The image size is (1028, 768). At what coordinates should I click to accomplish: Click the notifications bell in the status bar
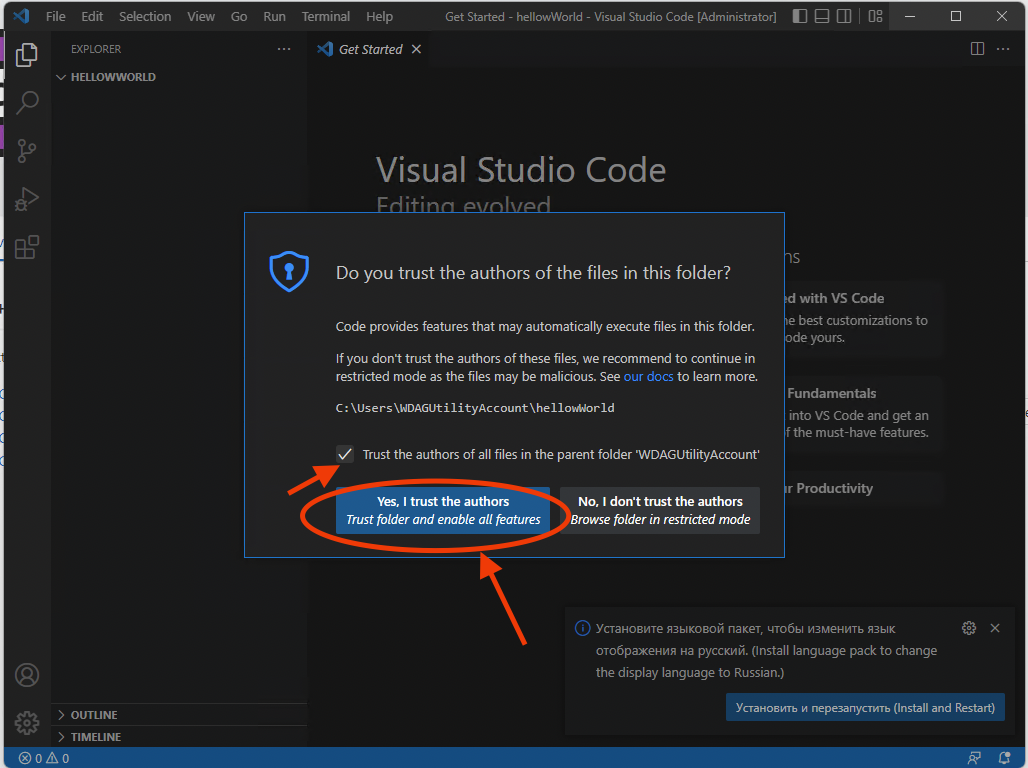point(1004,758)
